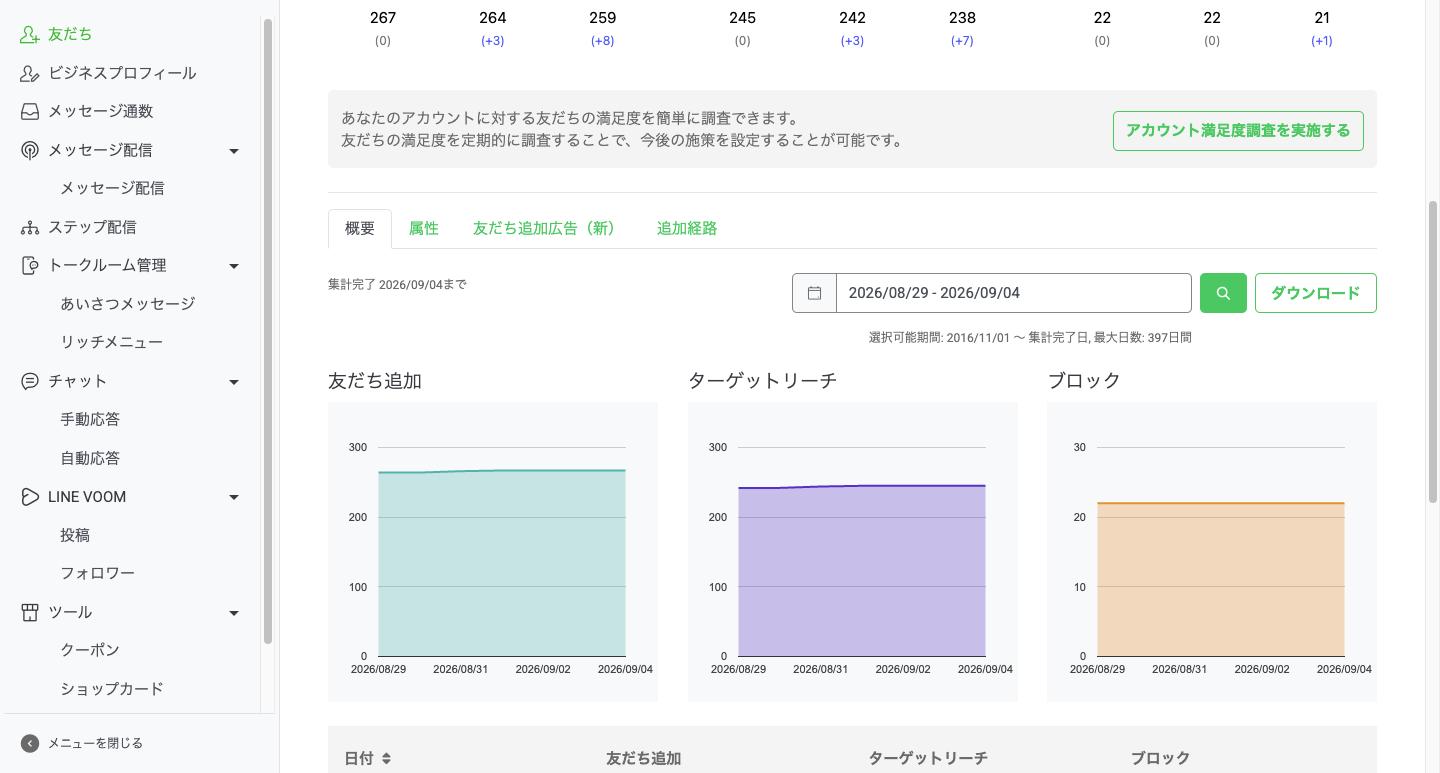Click the (+3) change under 264
The image size is (1440, 773).
pos(492,41)
